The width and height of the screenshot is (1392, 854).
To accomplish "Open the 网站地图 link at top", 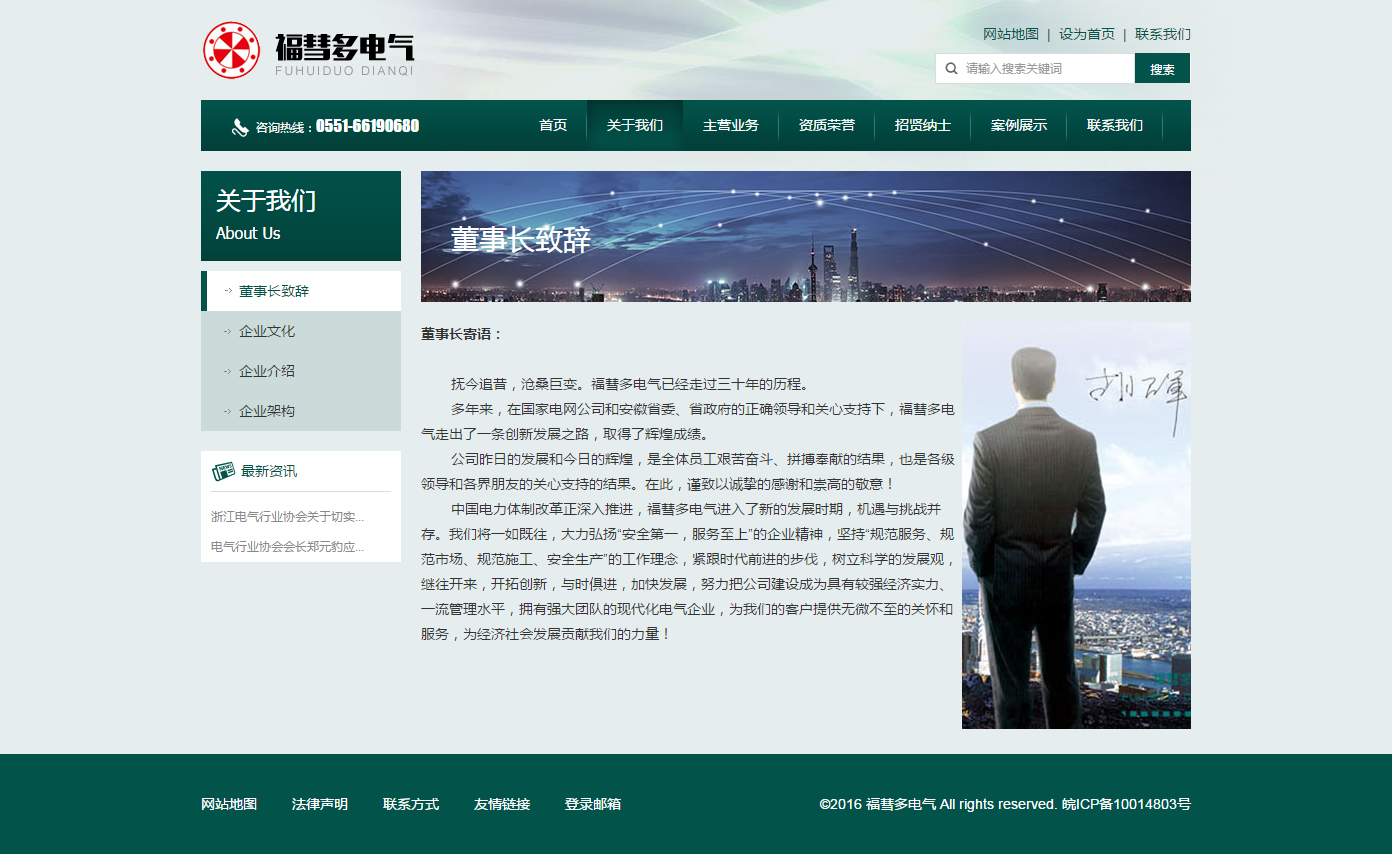I will 1010,34.
